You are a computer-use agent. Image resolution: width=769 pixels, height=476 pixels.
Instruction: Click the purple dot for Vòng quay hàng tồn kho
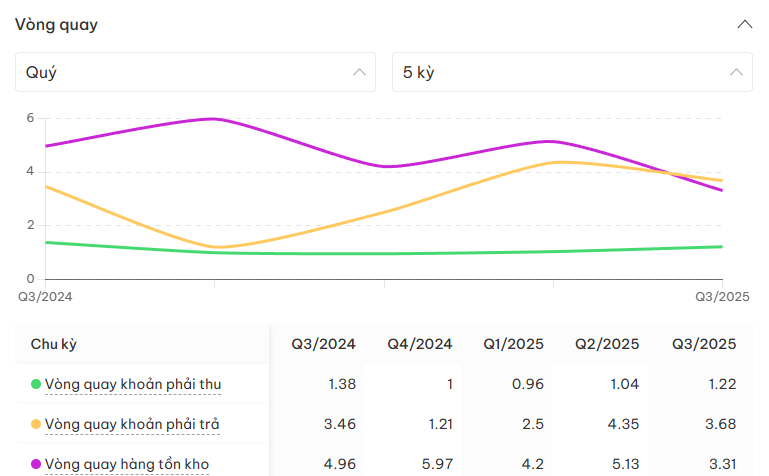pyautogui.click(x=36, y=464)
